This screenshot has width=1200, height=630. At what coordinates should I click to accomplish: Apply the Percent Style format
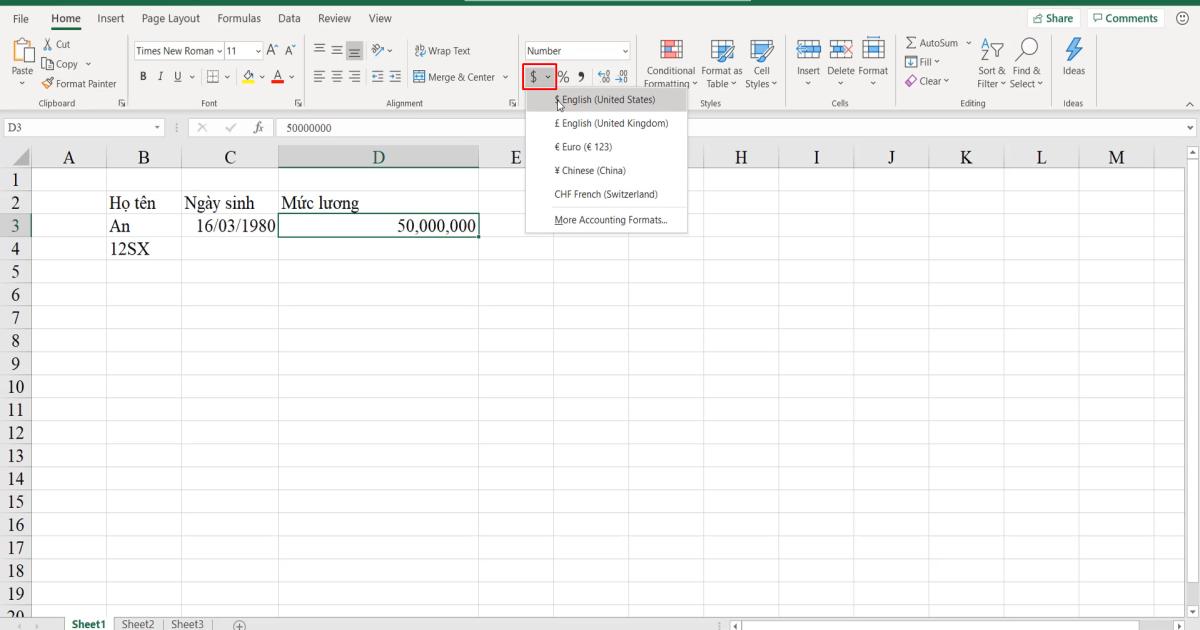pos(563,76)
